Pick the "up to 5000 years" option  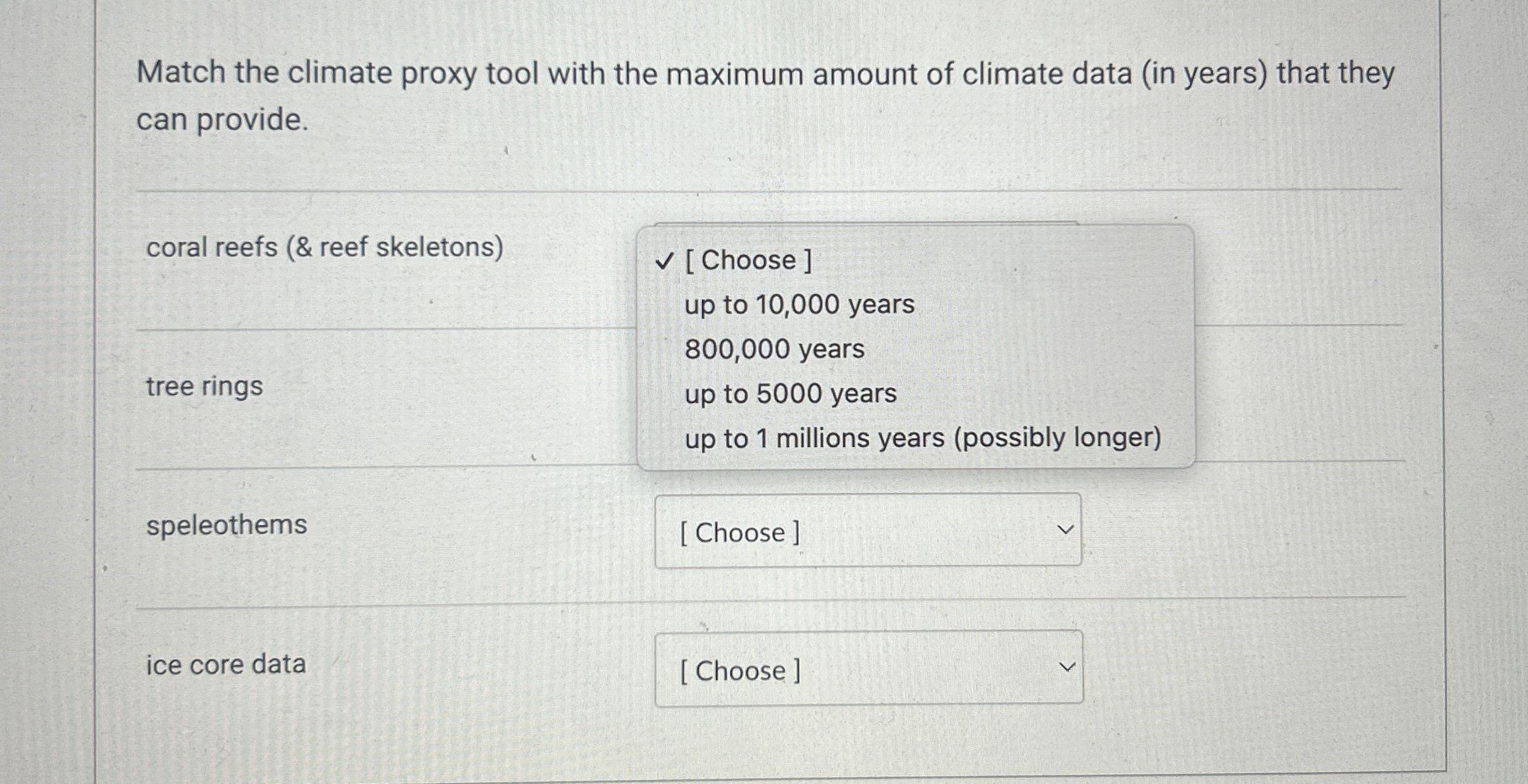791,394
